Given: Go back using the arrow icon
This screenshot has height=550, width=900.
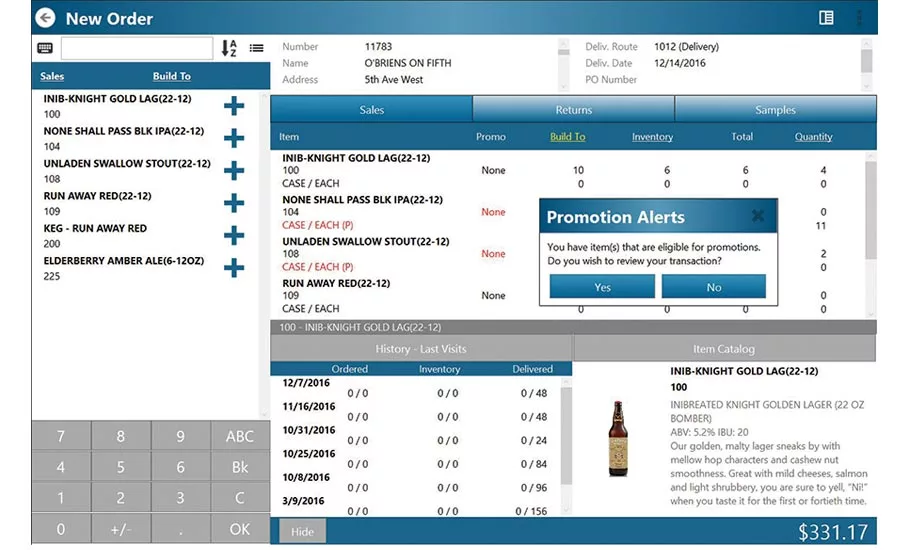Looking at the screenshot, I should click(45, 18).
